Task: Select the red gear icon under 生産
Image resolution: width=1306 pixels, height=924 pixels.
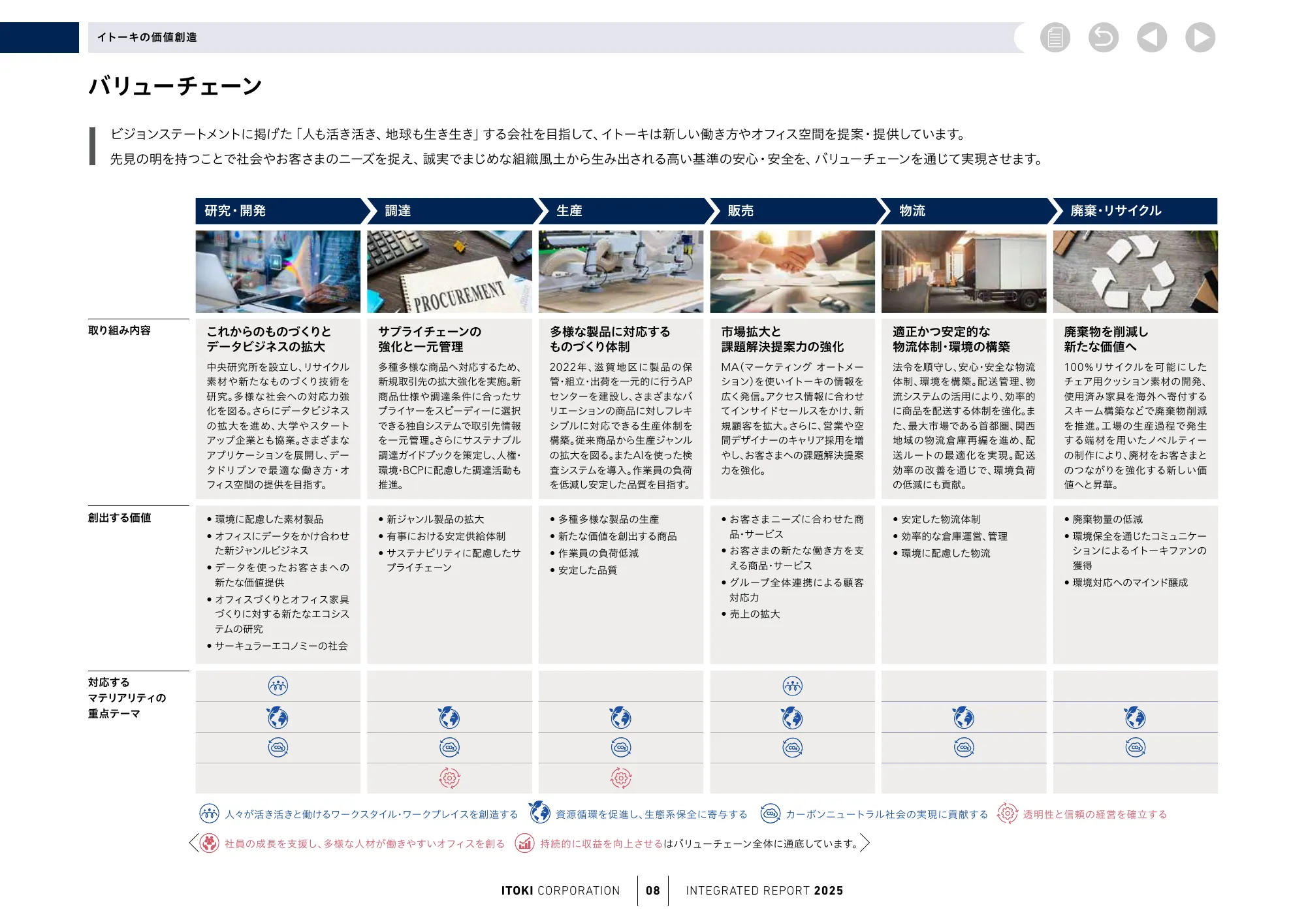Action: click(x=621, y=778)
